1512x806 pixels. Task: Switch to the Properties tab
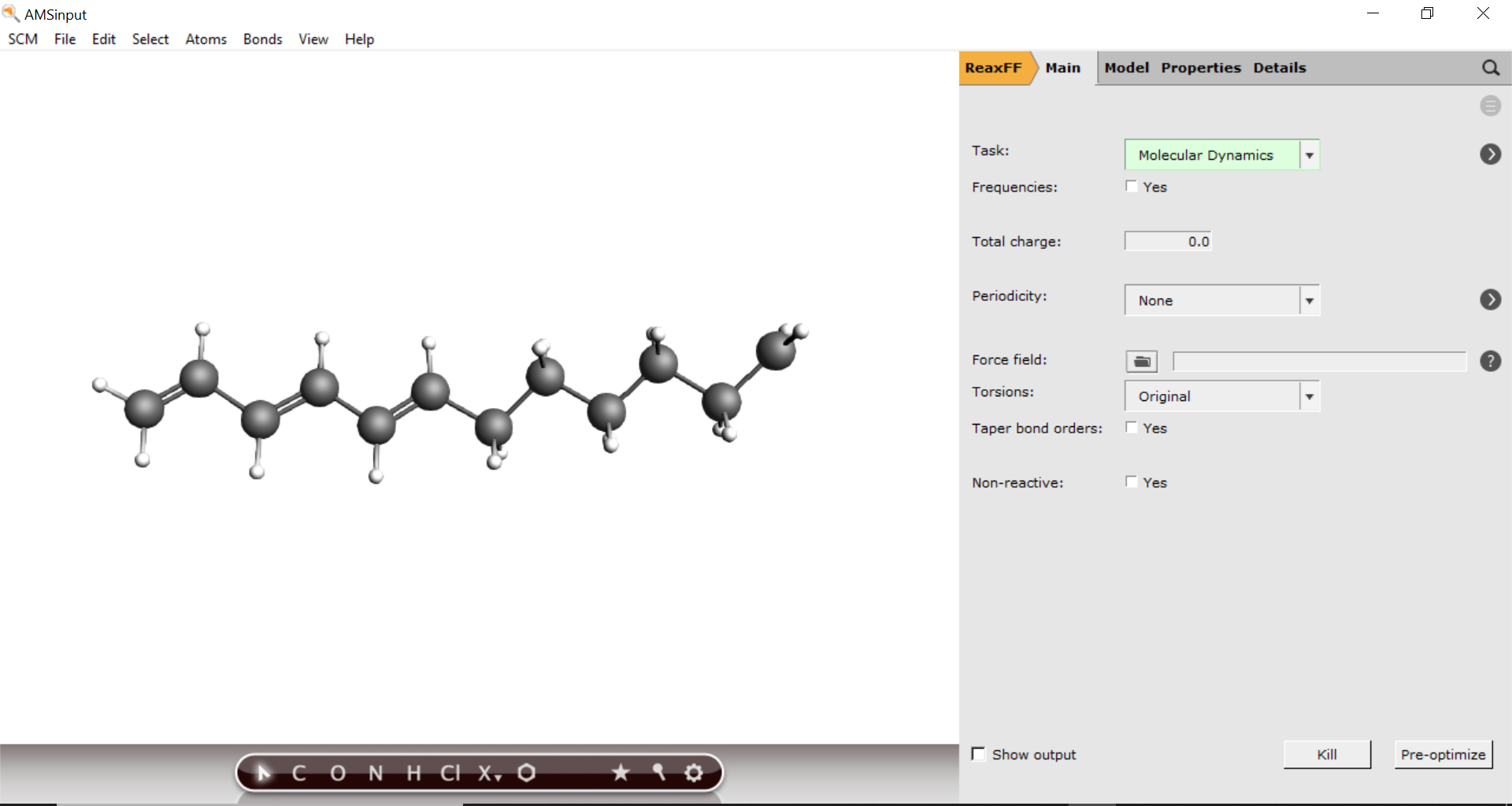(x=1200, y=68)
